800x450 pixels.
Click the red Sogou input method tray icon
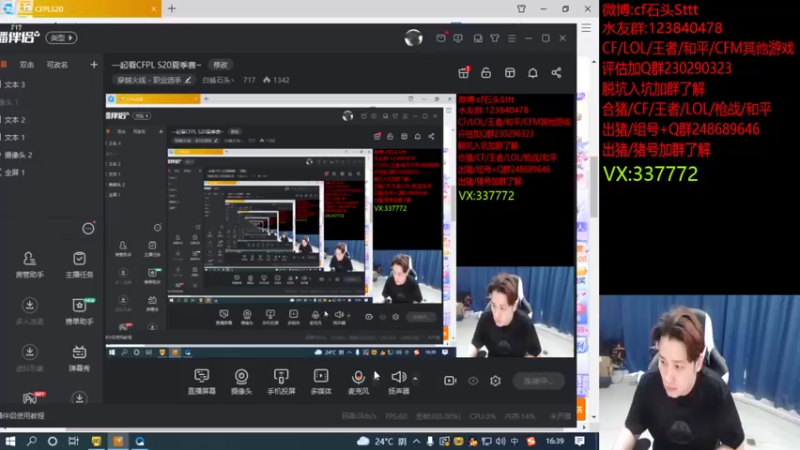pyautogui.click(x=531, y=441)
